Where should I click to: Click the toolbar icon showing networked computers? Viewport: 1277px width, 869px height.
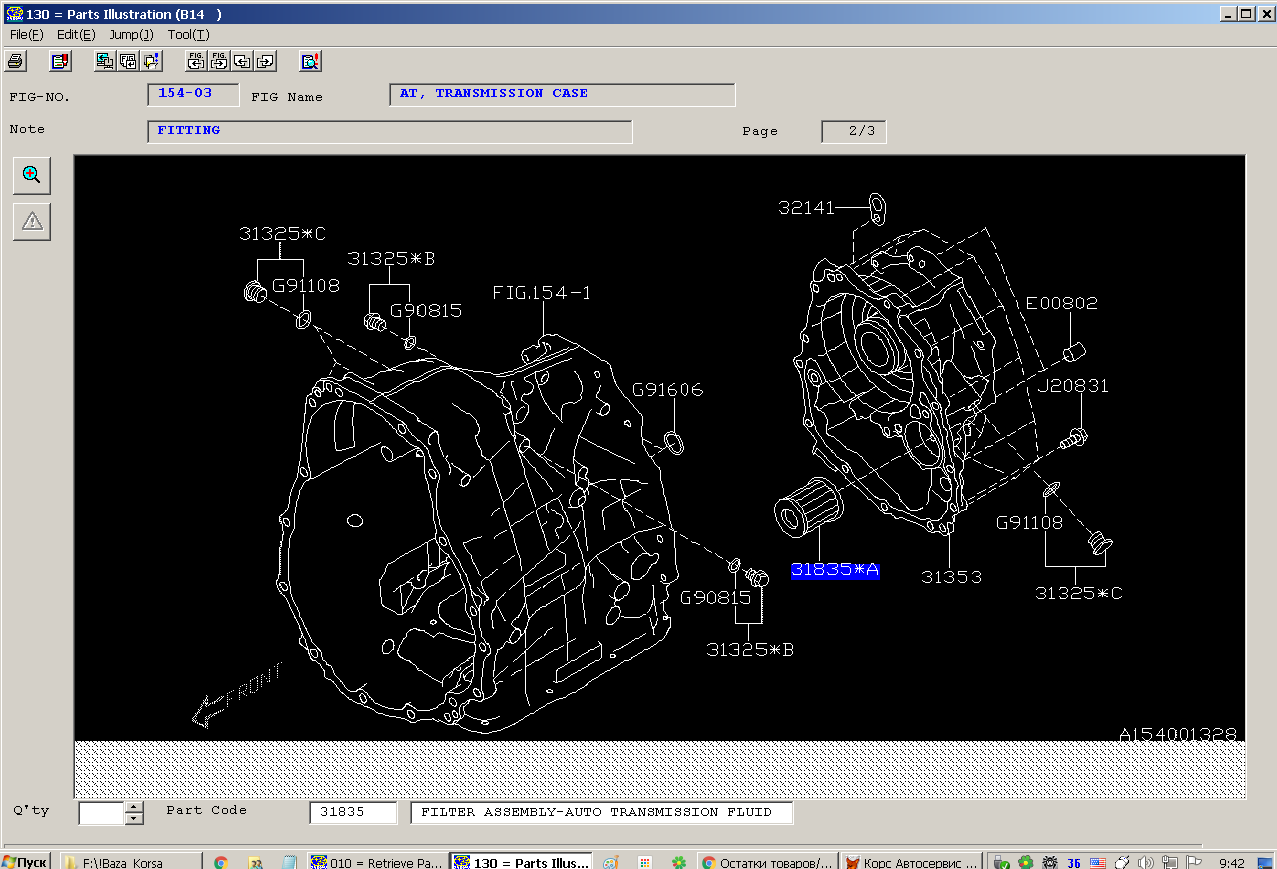coord(104,61)
